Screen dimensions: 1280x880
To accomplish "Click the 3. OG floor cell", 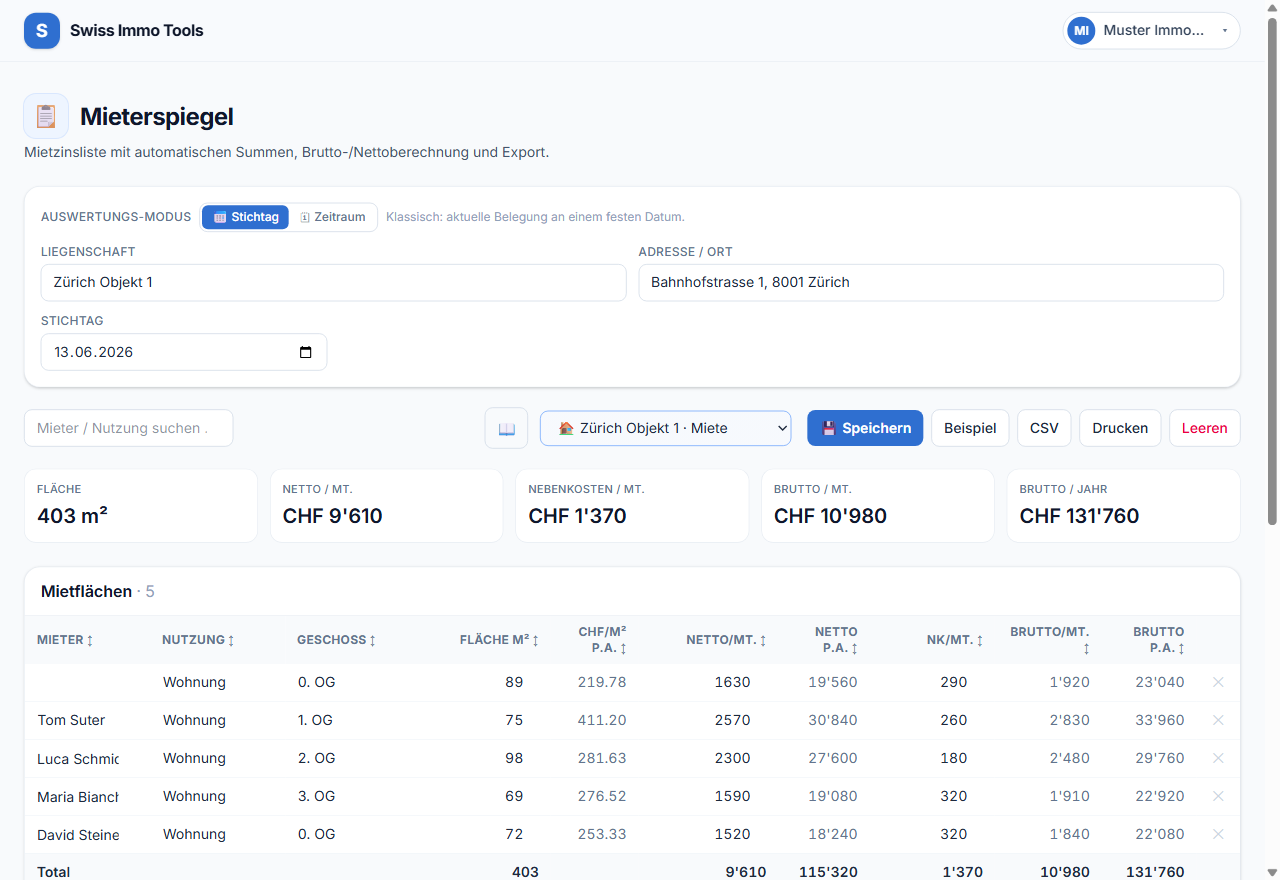I will pyautogui.click(x=317, y=796).
